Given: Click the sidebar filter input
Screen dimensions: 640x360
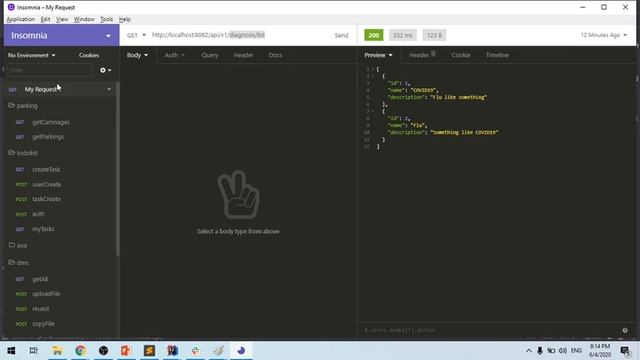Looking at the screenshot, I should pyautogui.click(x=50, y=70).
